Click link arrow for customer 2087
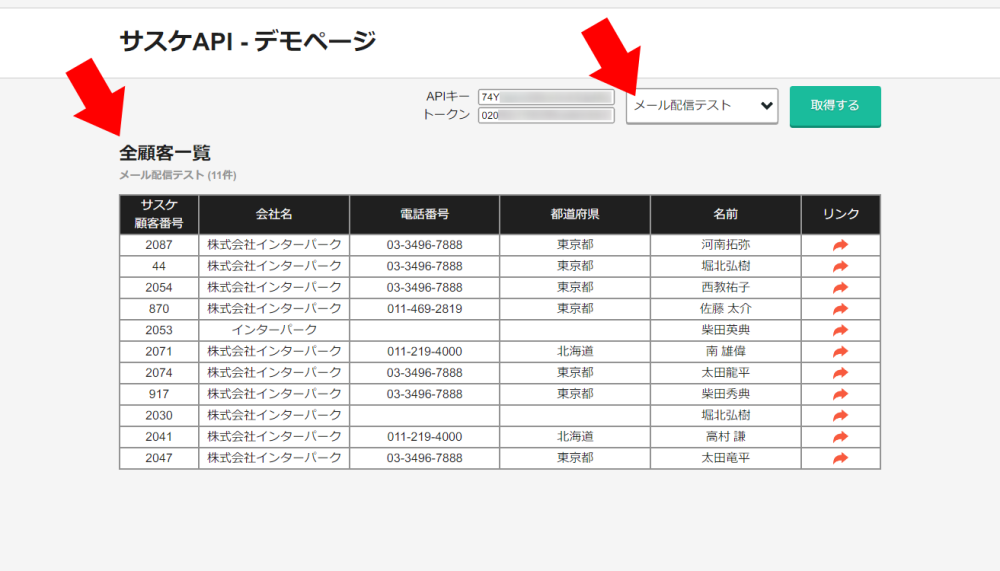The width and height of the screenshot is (1000, 571). point(840,245)
